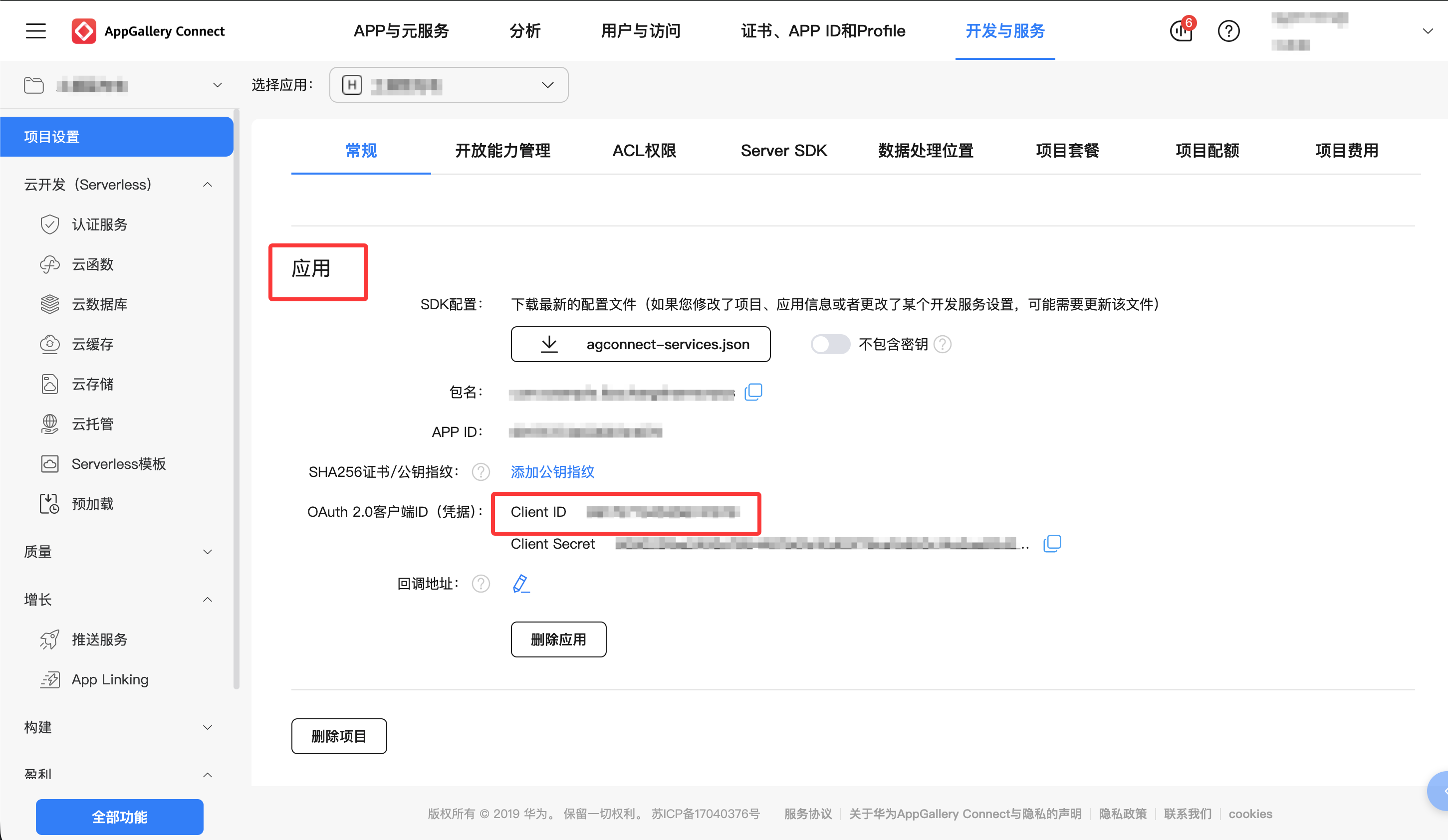
Task: Switch to the 开放能力管理 tab
Action: 503,151
